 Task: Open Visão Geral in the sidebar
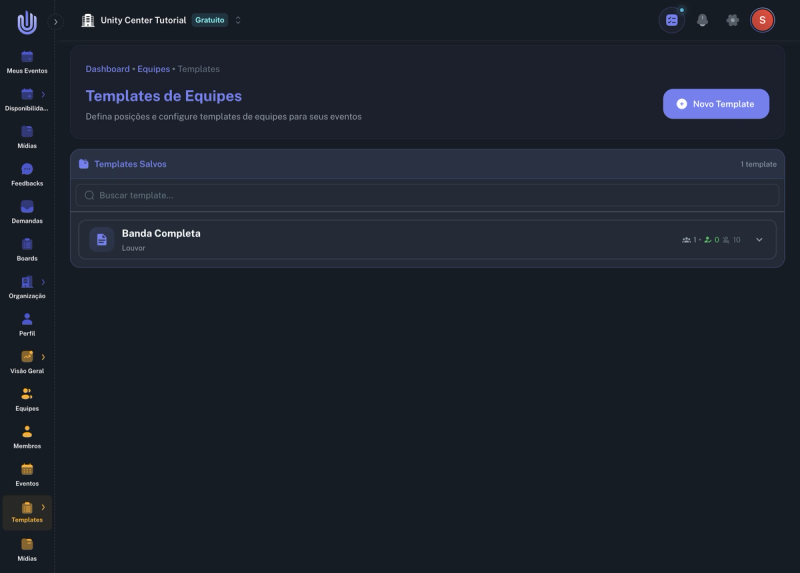pos(27,362)
